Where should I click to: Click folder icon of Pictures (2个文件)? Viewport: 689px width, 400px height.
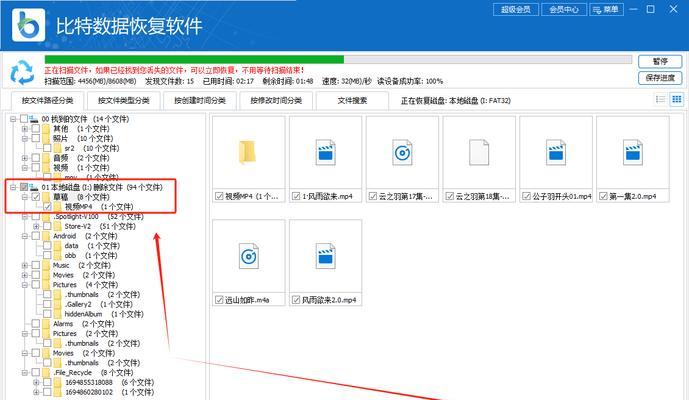coord(46,334)
